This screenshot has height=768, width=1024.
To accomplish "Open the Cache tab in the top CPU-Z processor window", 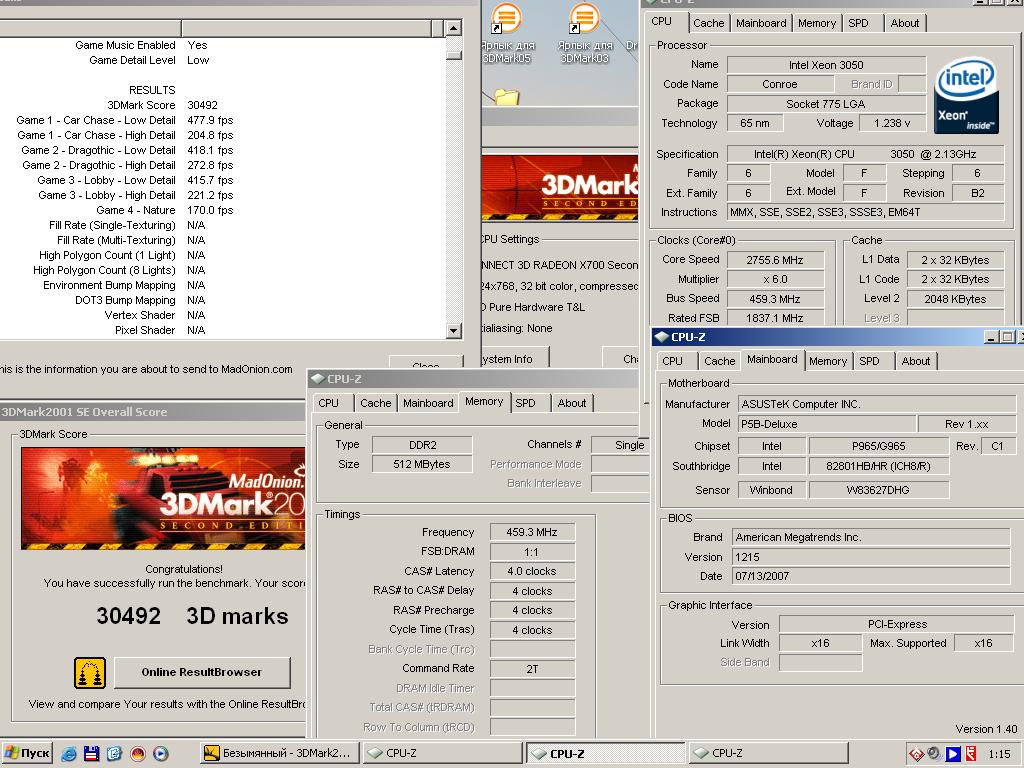I will tap(709, 23).
